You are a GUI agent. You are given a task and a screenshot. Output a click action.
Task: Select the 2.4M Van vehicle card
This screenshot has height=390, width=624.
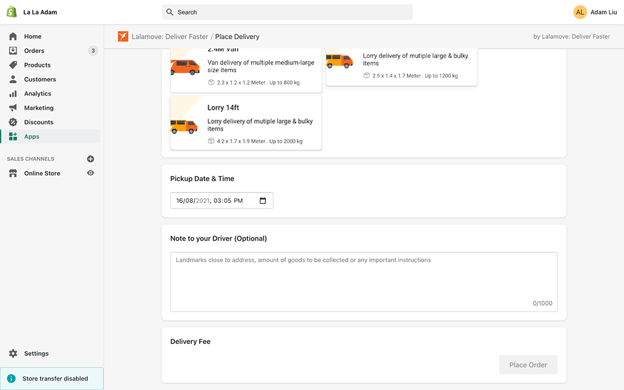coord(246,70)
